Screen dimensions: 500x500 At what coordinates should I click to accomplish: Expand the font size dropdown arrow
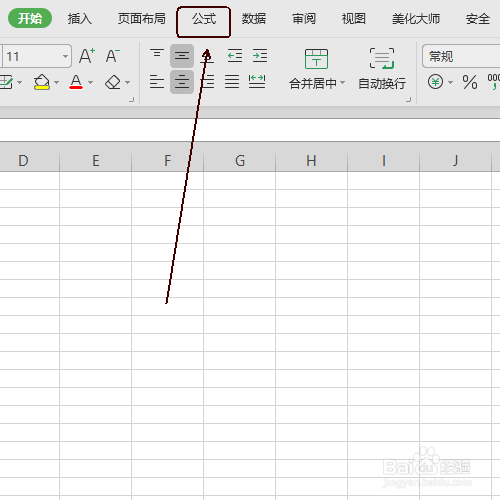pyautogui.click(x=66, y=56)
